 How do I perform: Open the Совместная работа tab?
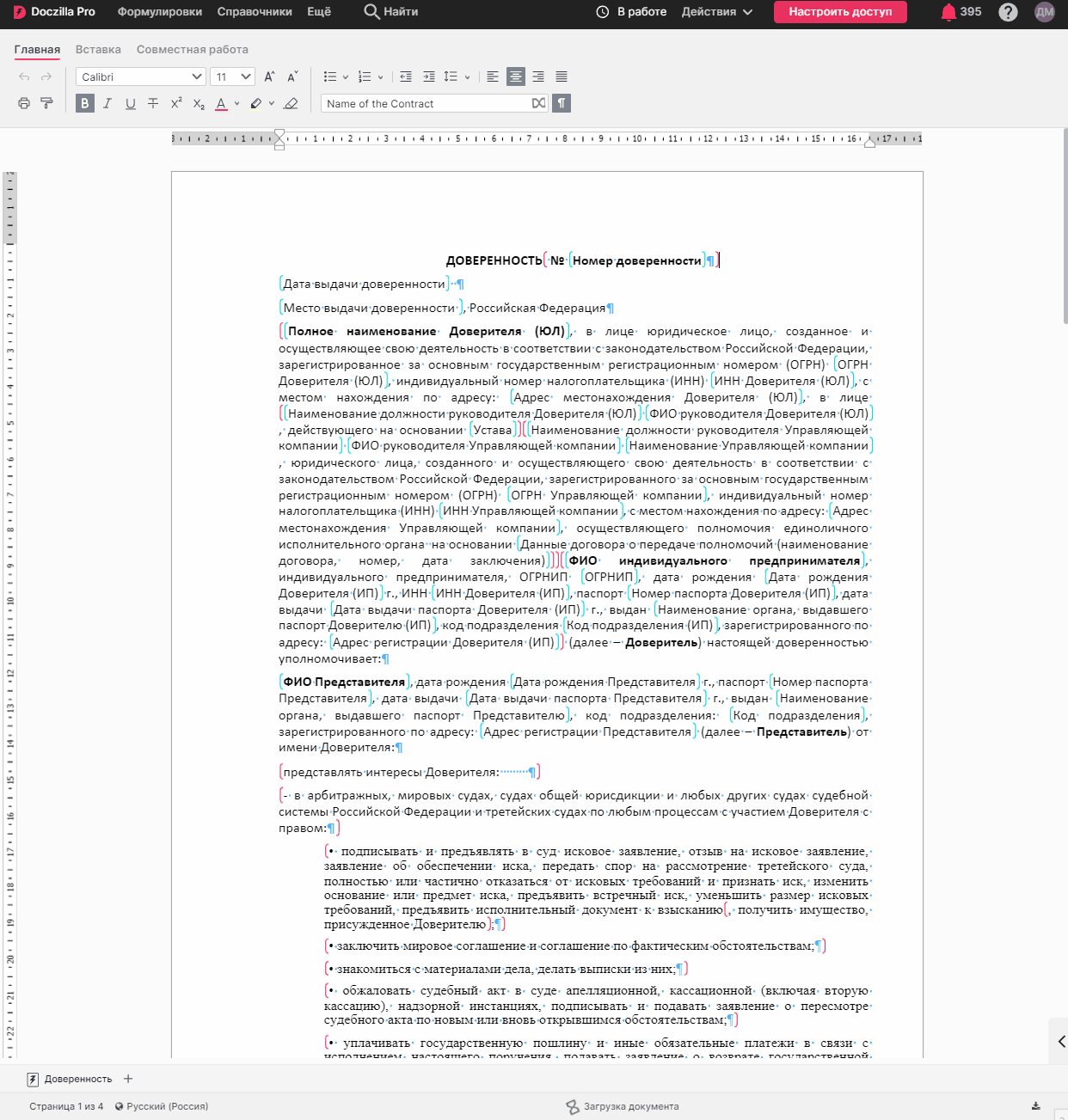pos(193,50)
